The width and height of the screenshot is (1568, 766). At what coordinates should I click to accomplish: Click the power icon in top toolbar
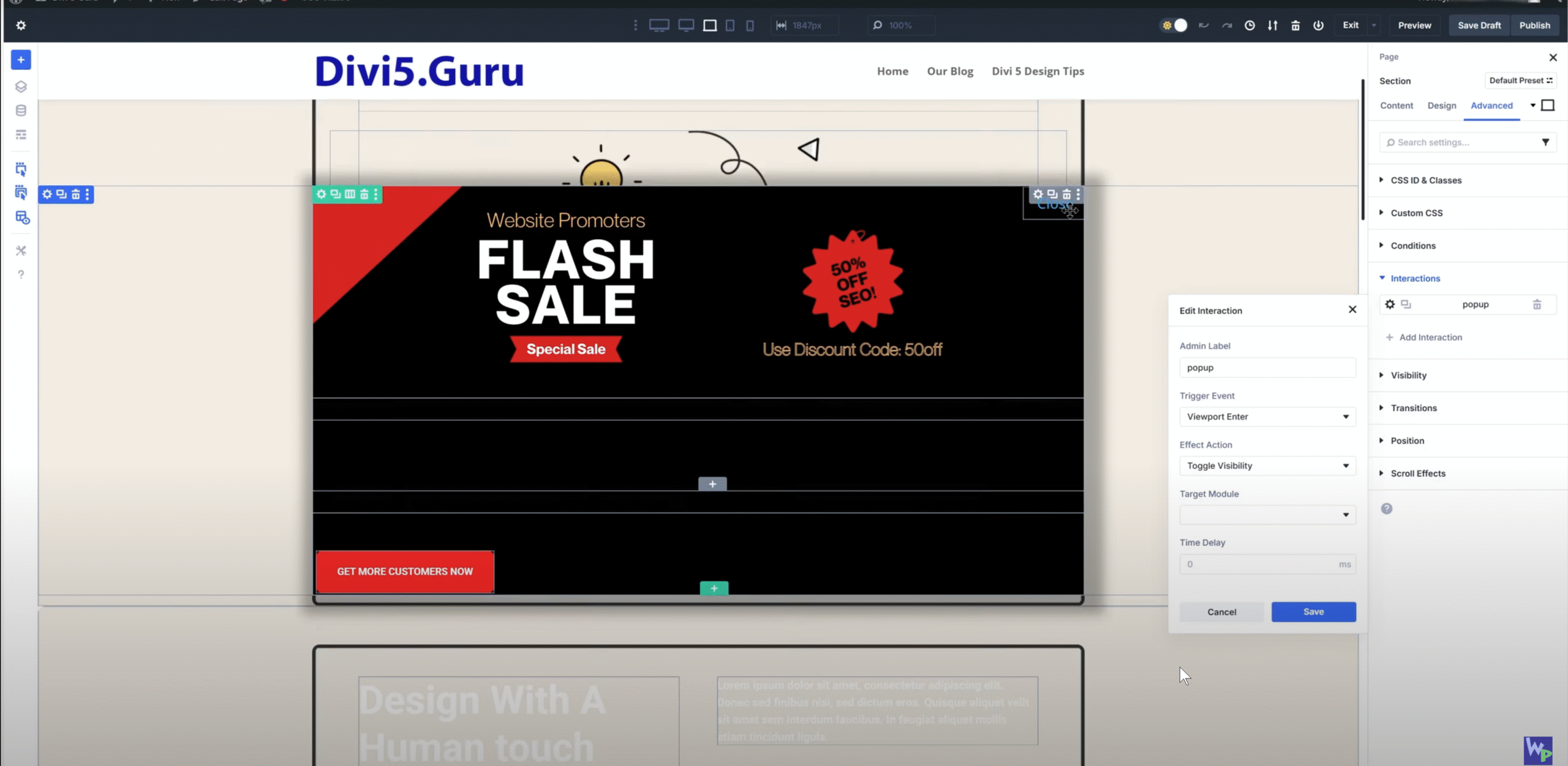coord(1319,25)
